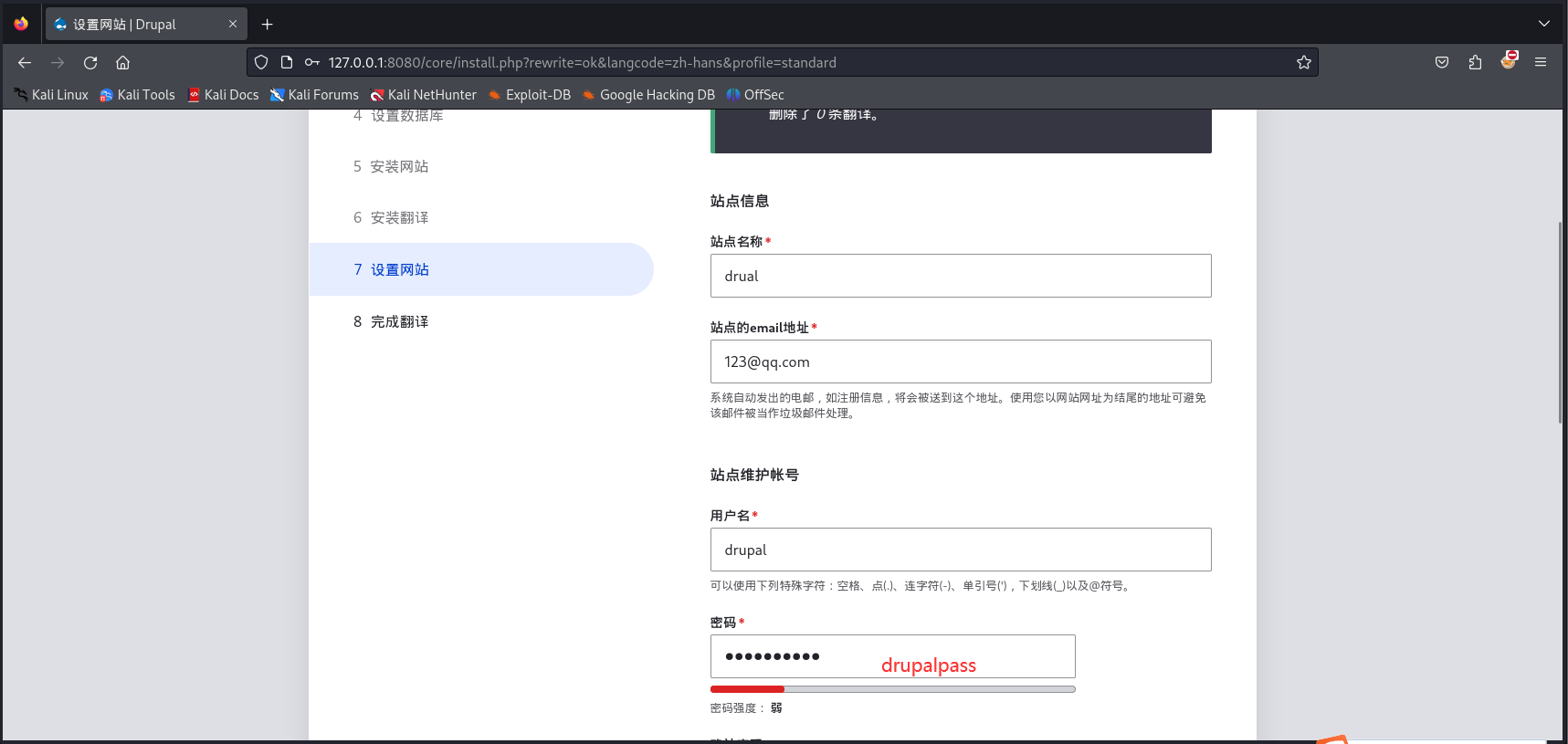The height and width of the screenshot is (744, 1568).
Task: Open the Firefox application menu
Action: tap(1541, 62)
